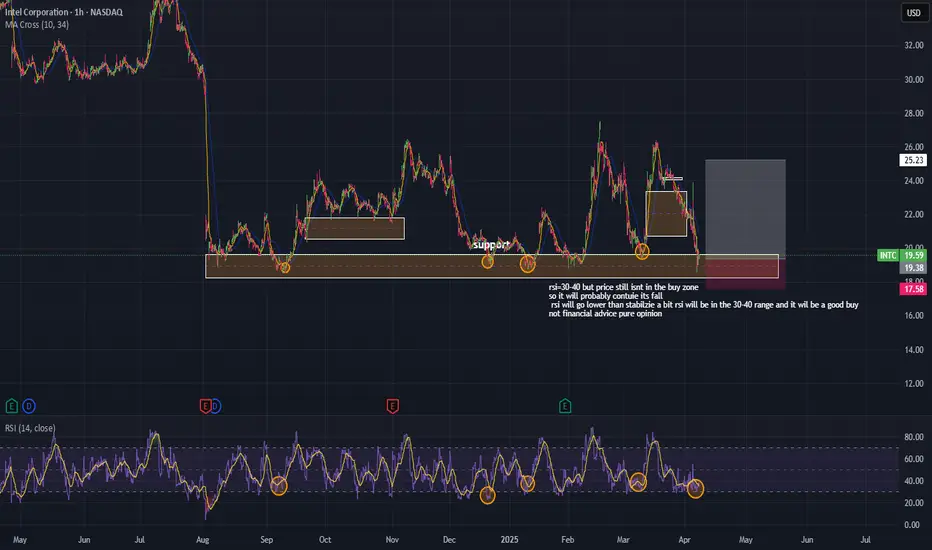Viewport: 932px width, 550px height.
Task: Select the red stop-loss zone of long position
Action: pyautogui.click(x=745, y=274)
